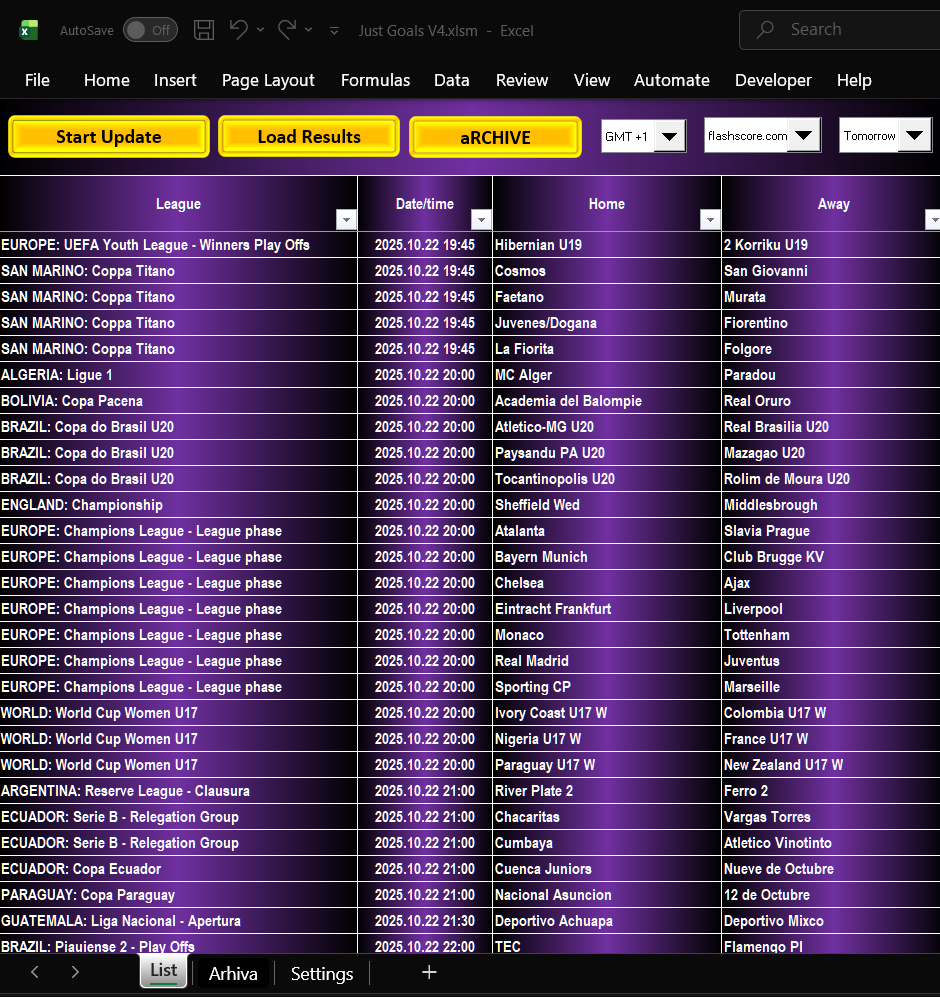Open the Customize Quick Access Toolbar arrow

click(x=334, y=31)
